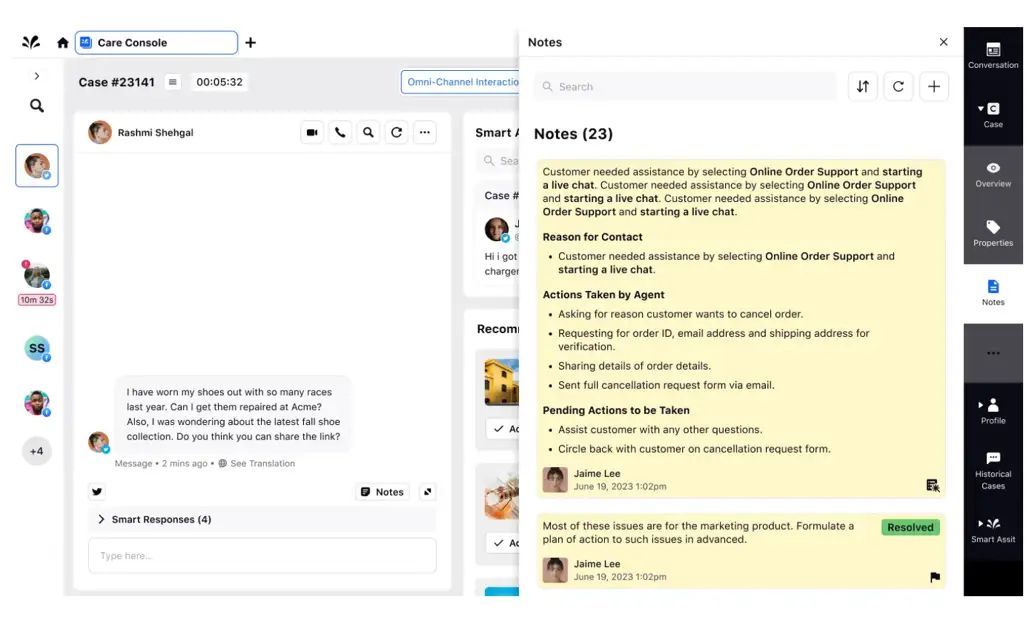1032x624 pixels.
Task: Open more options ellipsis in right sidebar
Action: click(x=993, y=353)
